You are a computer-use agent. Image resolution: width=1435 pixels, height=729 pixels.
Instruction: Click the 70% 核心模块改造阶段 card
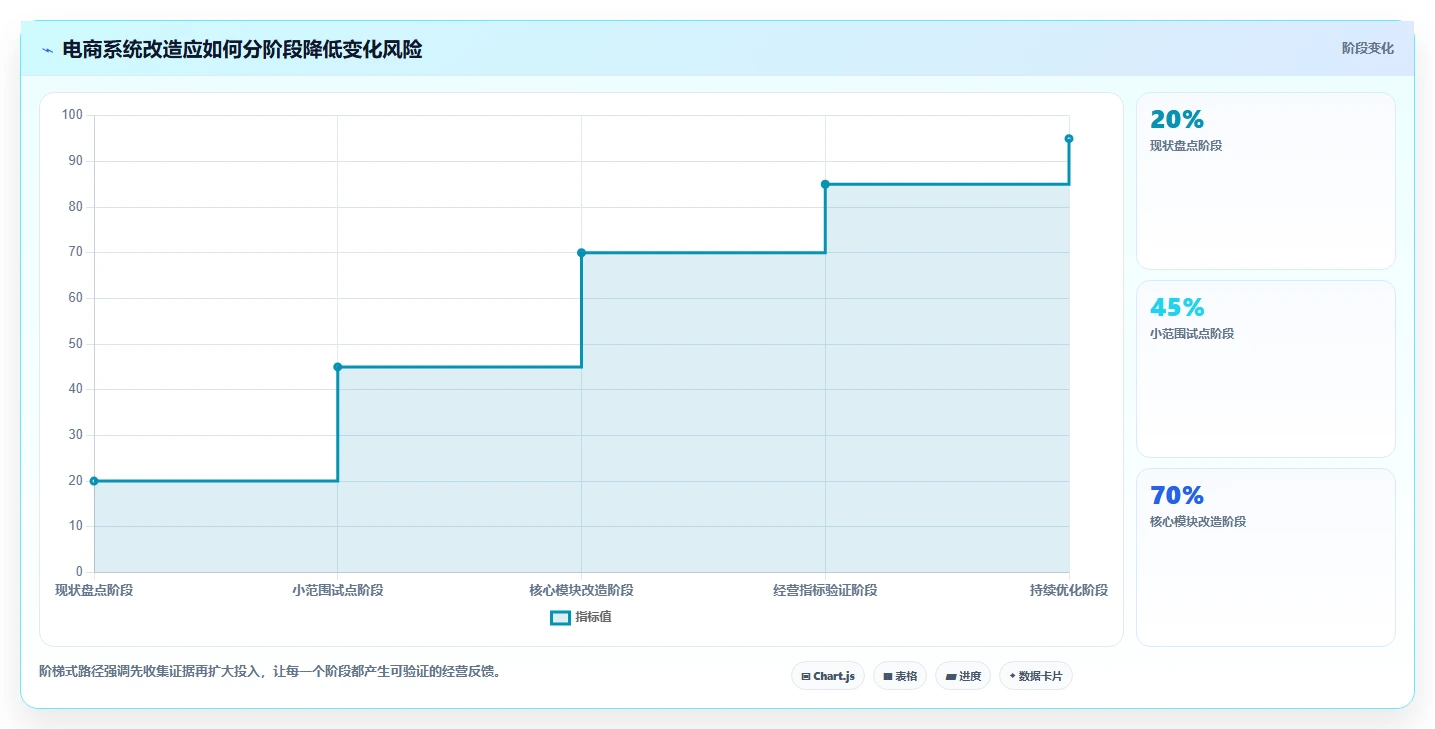[1266, 557]
